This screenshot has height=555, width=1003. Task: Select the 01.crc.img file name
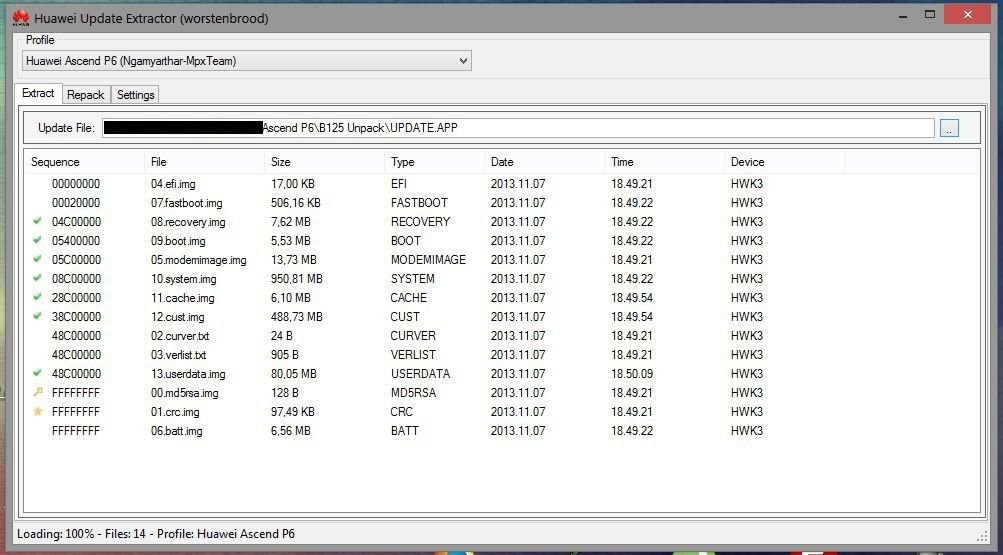click(x=175, y=412)
